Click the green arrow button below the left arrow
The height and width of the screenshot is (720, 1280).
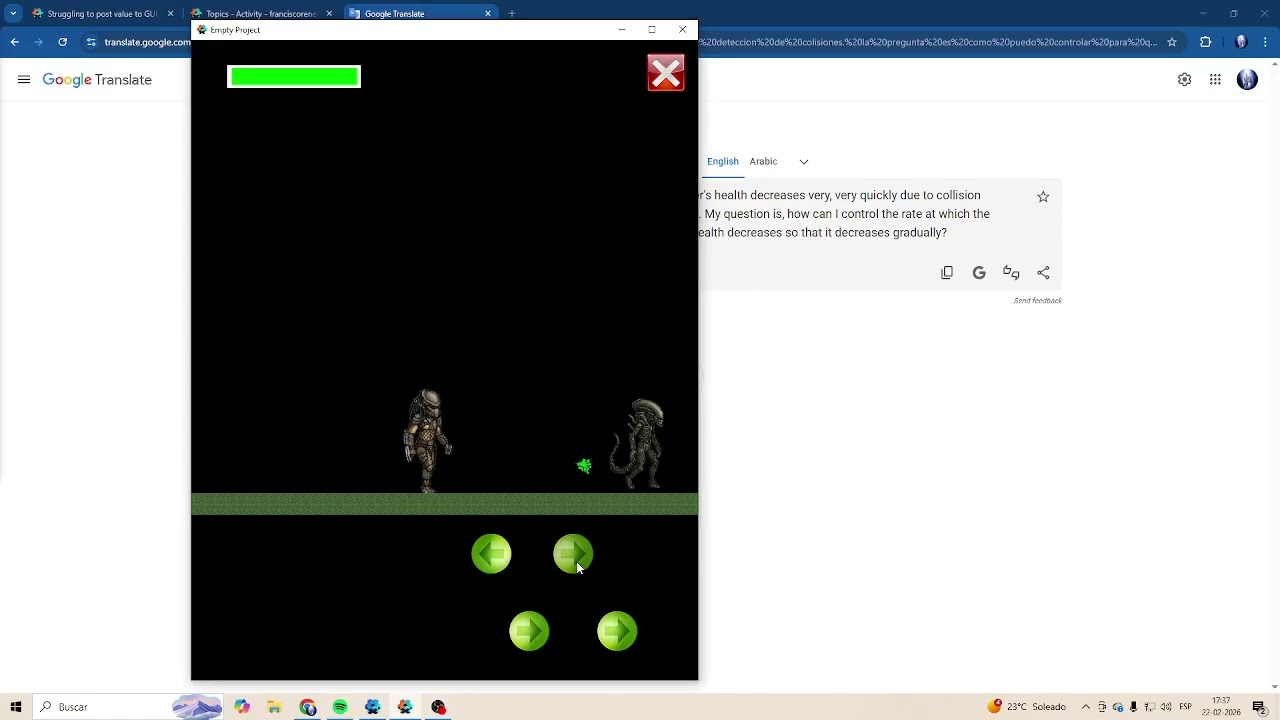[x=529, y=631]
